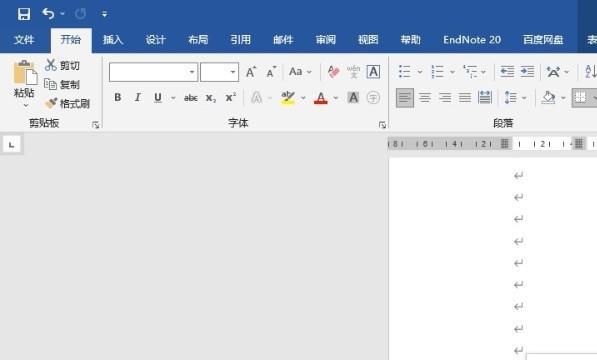This screenshot has width=597, height=360.
Task: Click the Asian layout icon
Action: [553, 72]
